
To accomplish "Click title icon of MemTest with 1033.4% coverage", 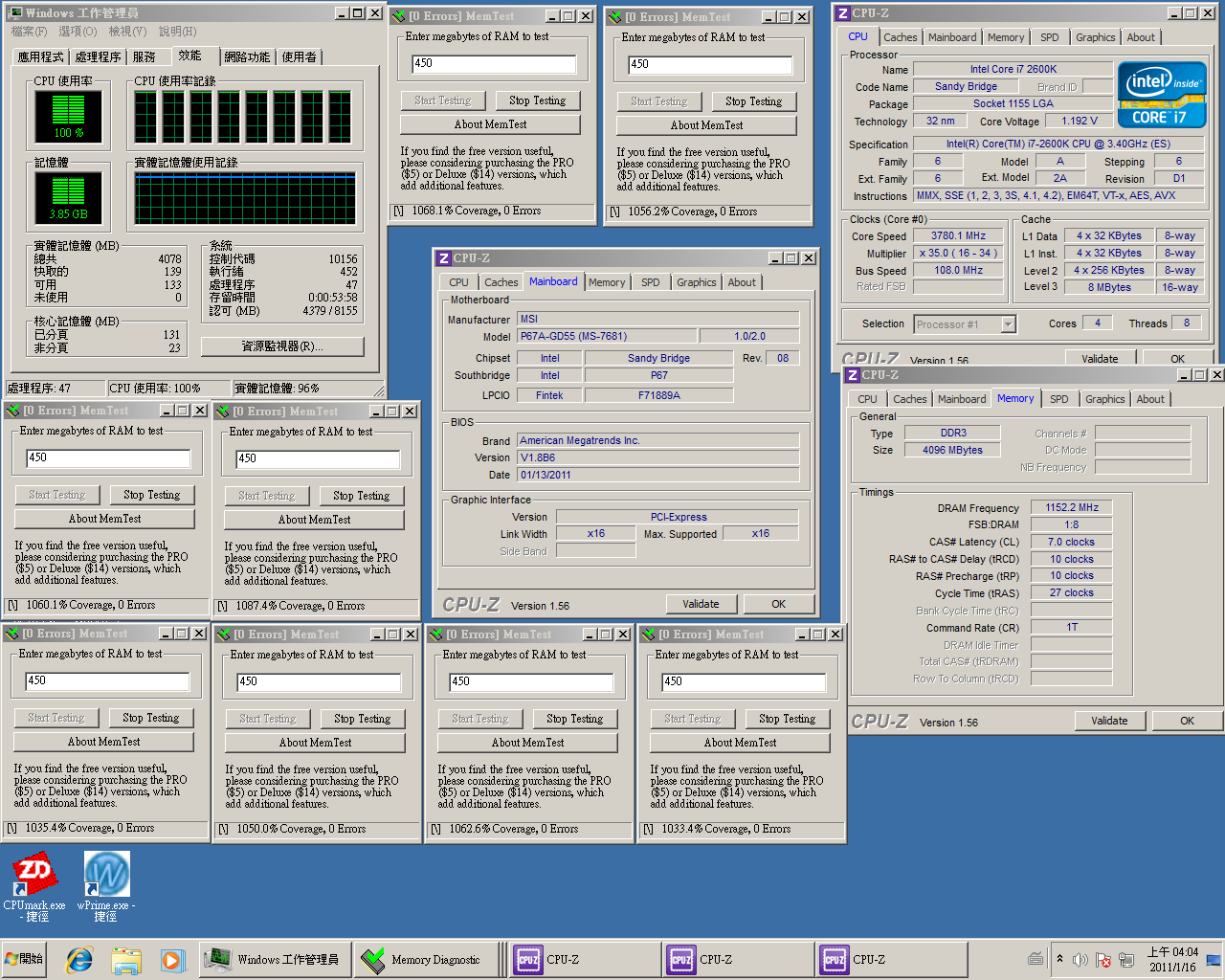I will pos(649,635).
